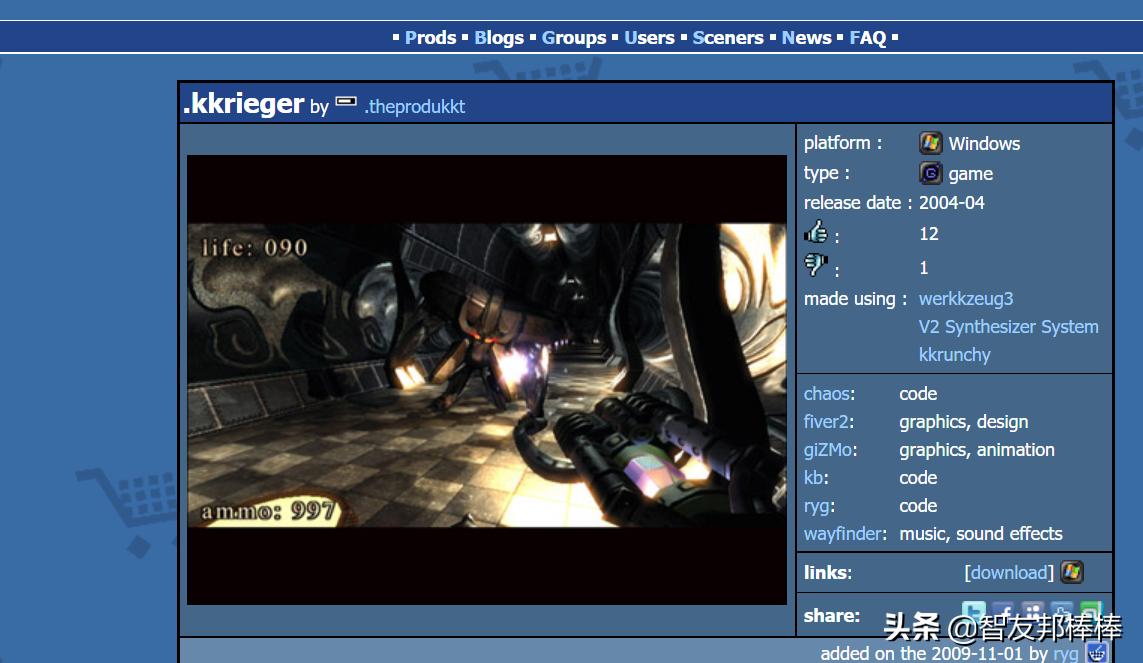1143x663 pixels.
Task: Click the thumbs up icon
Action: (816, 232)
